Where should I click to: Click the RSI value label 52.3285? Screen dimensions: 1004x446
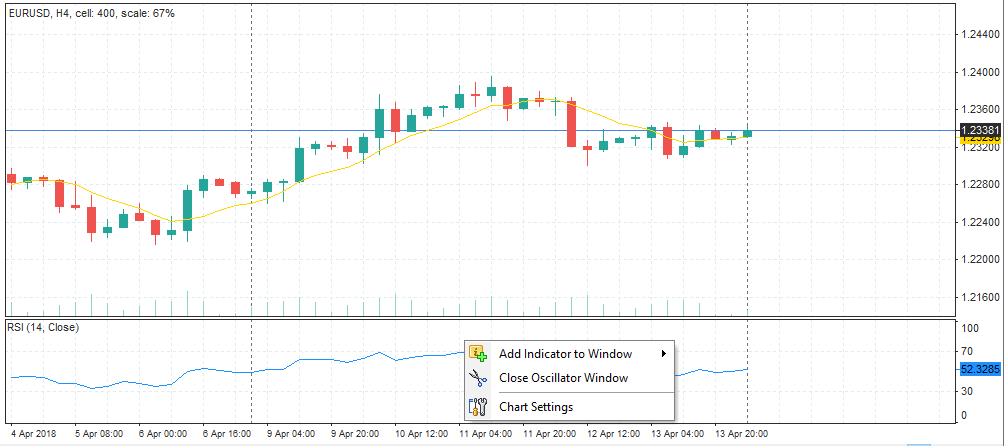click(x=979, y=369)
